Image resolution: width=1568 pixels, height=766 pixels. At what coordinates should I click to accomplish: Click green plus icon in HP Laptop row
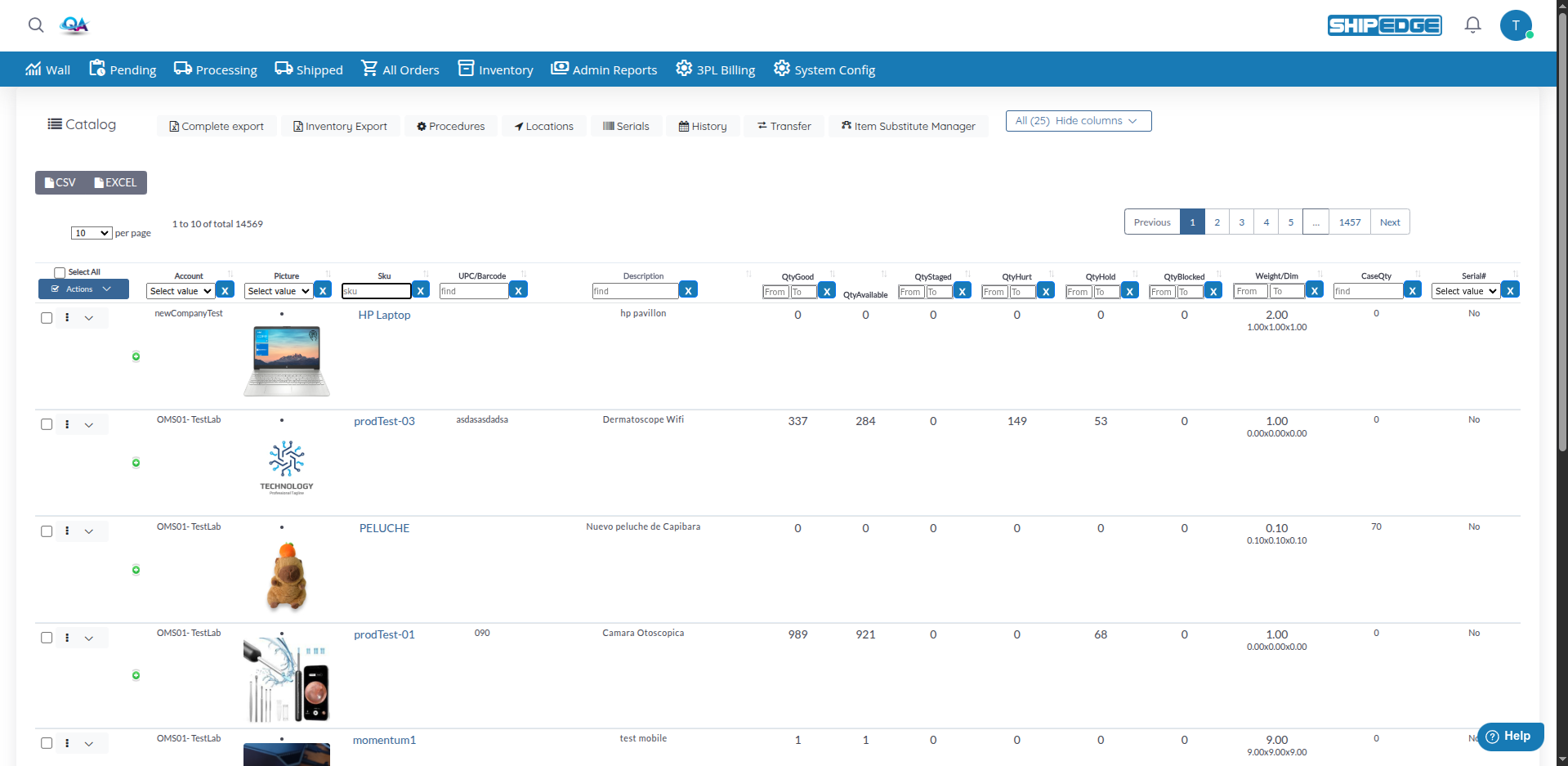point(136,356)
